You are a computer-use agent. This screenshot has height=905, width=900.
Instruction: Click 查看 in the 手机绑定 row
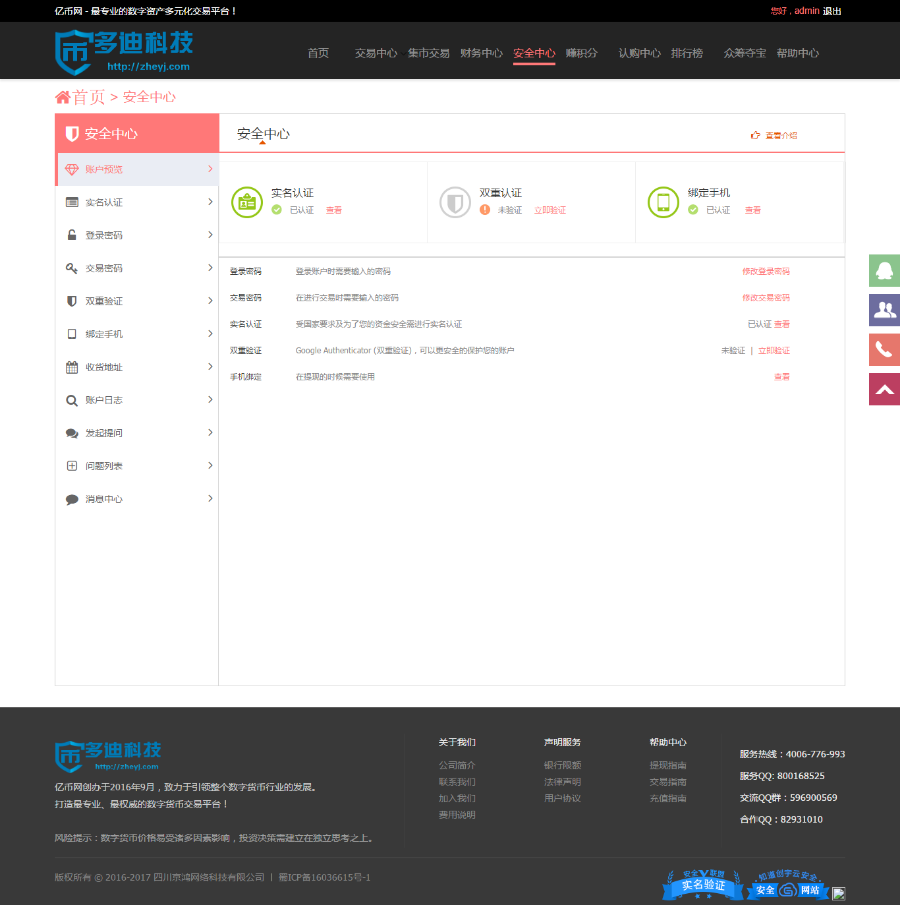point(782,377)
